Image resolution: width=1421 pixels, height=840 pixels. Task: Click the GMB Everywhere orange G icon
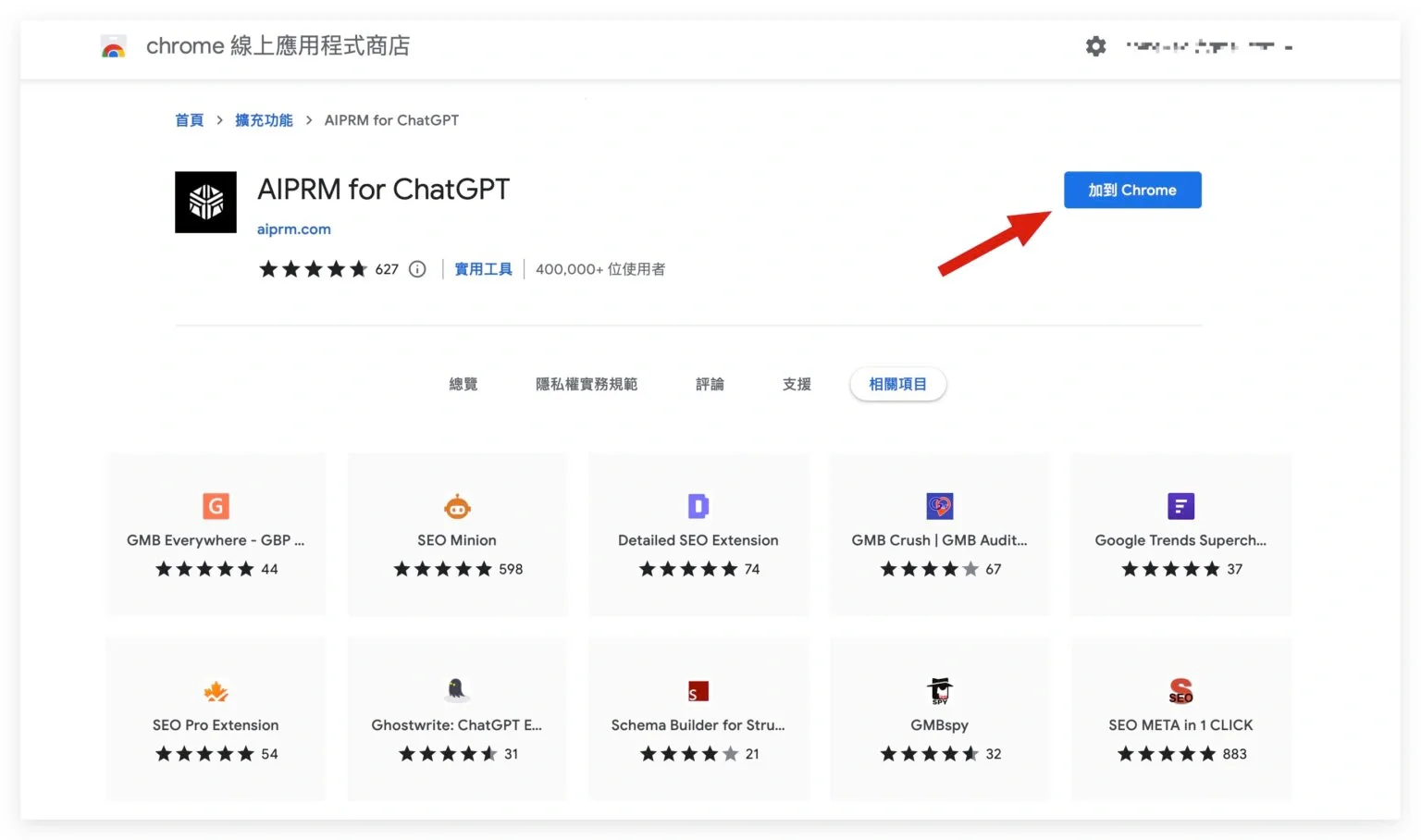click(216, 506)
